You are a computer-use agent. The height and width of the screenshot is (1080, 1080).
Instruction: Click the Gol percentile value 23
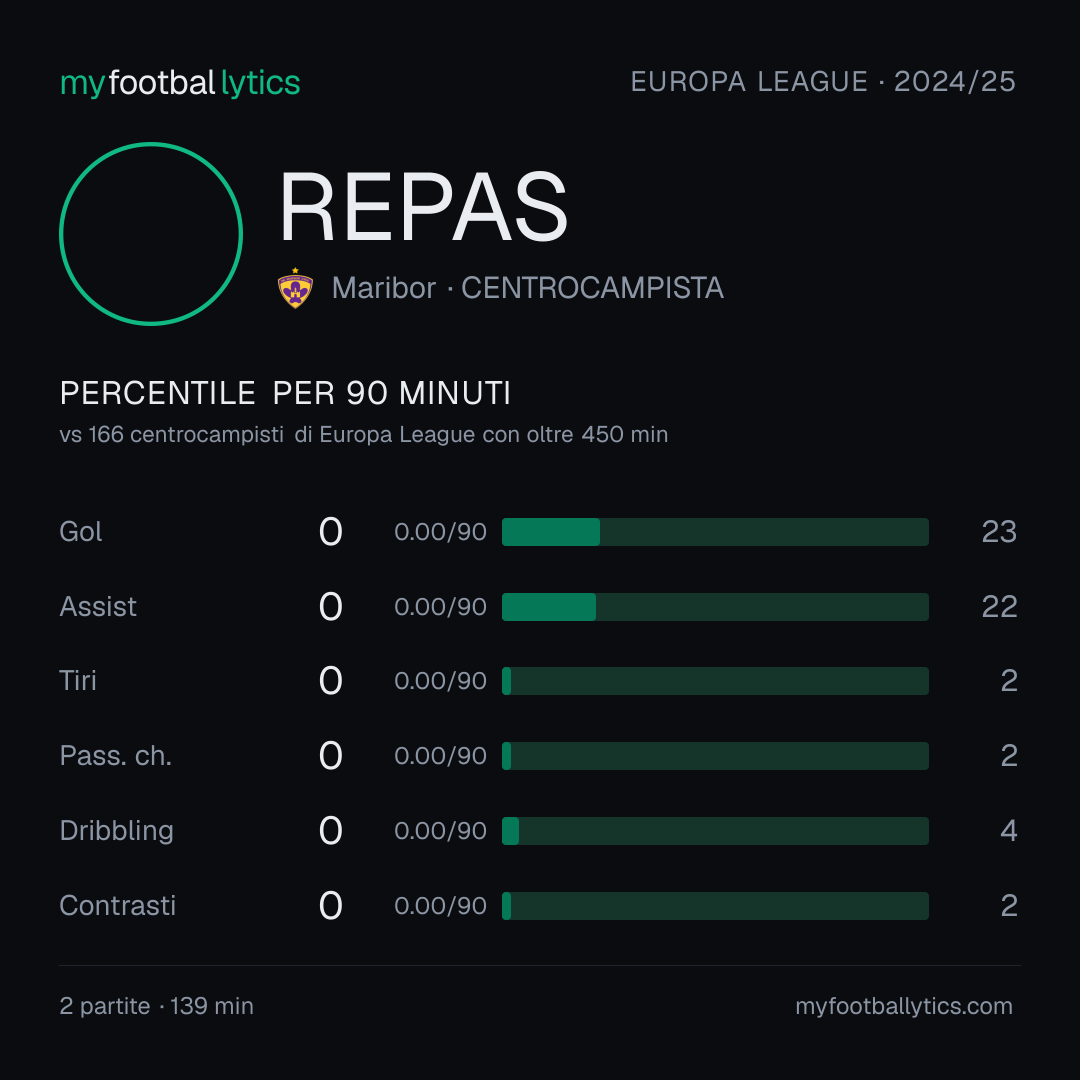click(x=999, y=532)
